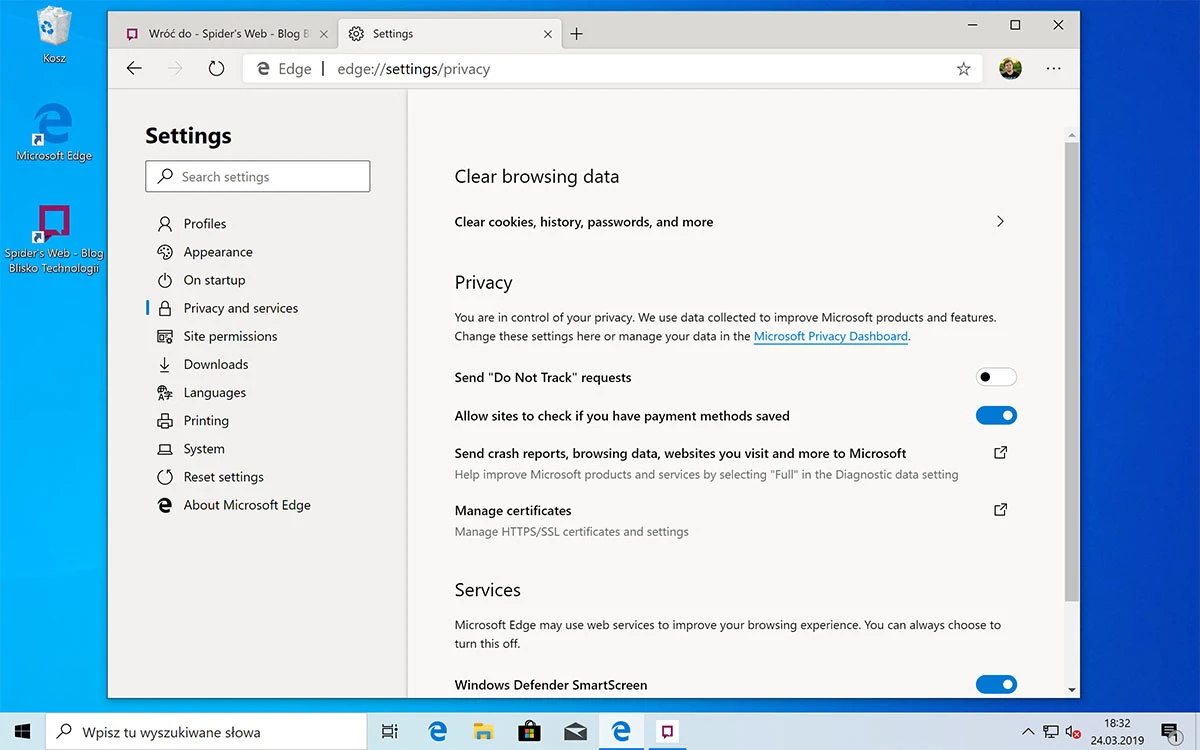This screenshot has width=1200, height=750.
Task: Switch to the Wróć do - Spider's Web tab
Action: pos(224,34)
